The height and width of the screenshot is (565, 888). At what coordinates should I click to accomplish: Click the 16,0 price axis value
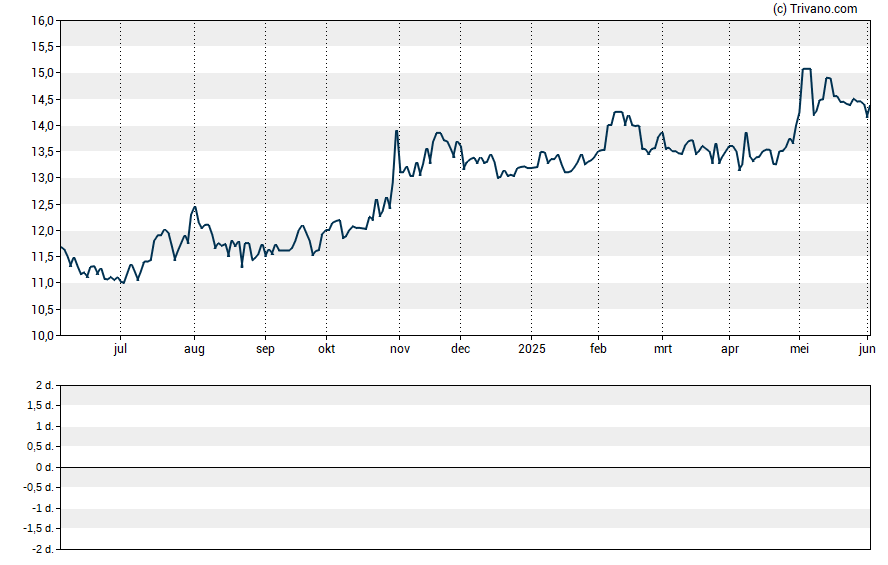tap(42, 21)
